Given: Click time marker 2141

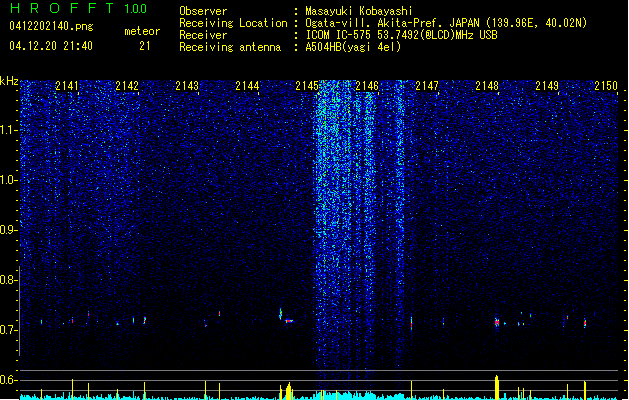Looking at the screenshot, I should [x=67, y=86].
